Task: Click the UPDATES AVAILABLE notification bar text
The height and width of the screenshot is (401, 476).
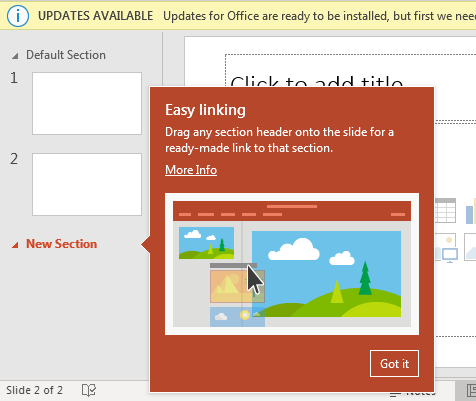Action: click(95, 16)
